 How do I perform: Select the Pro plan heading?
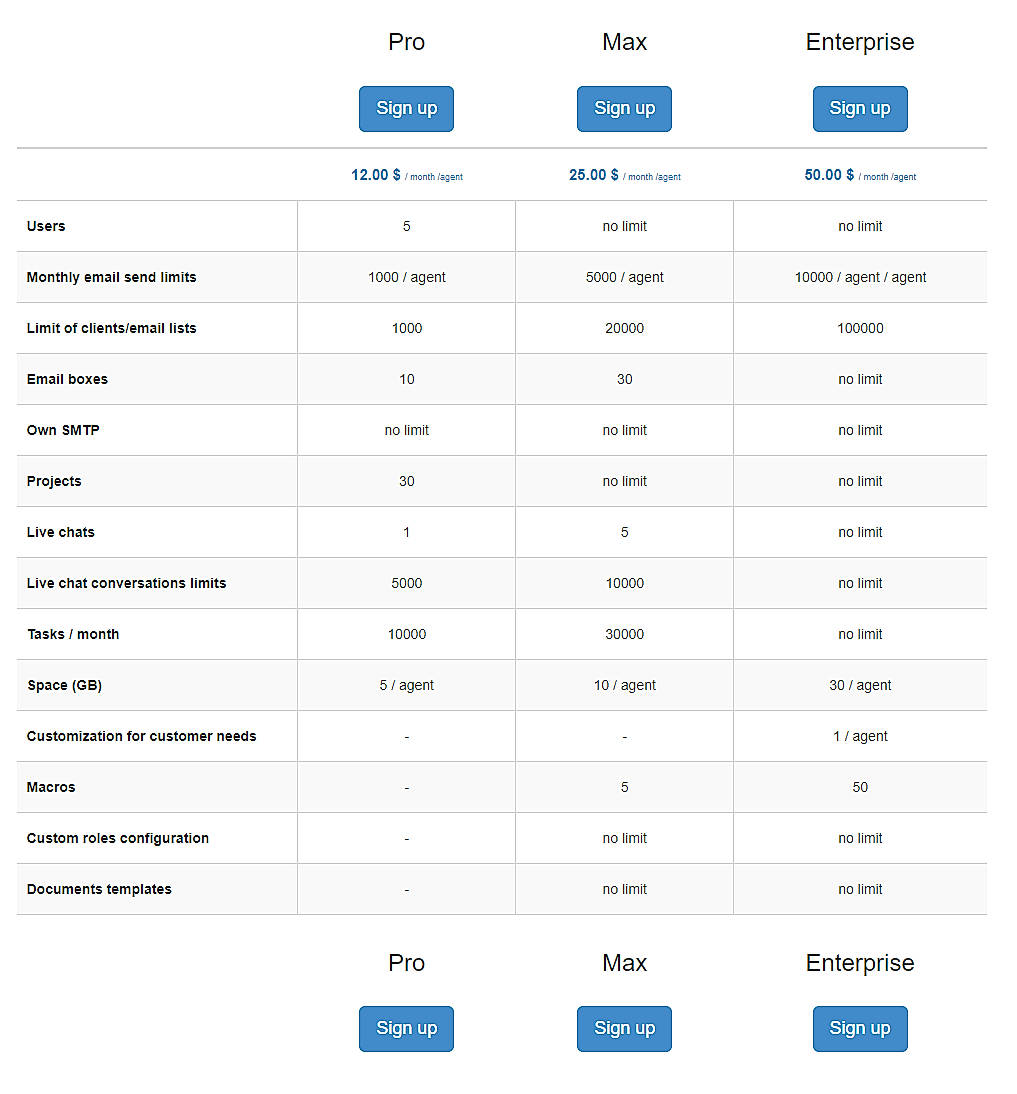tap(406, 42)
